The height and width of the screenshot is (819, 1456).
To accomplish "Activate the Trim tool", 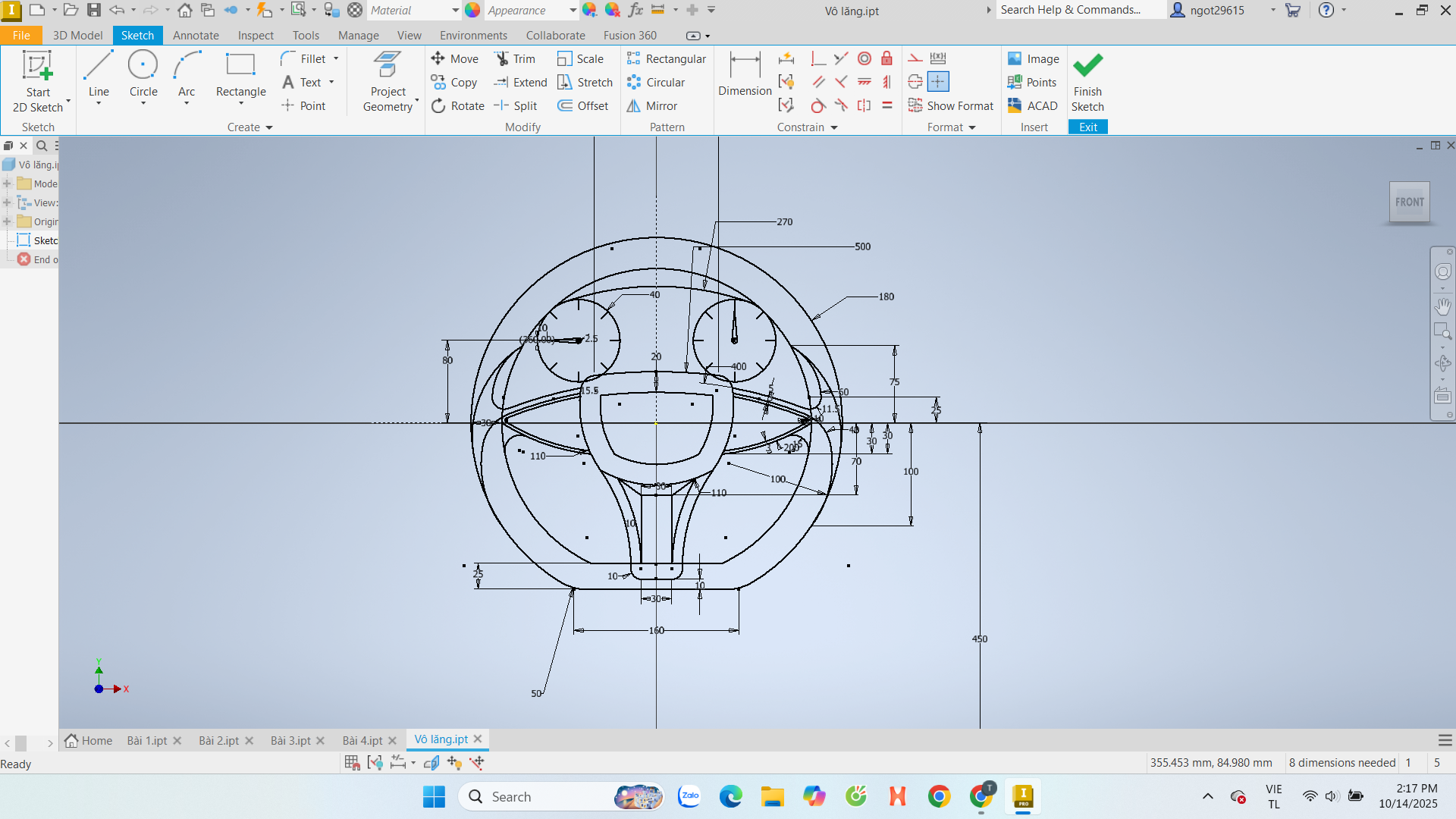I will [515, 59].
